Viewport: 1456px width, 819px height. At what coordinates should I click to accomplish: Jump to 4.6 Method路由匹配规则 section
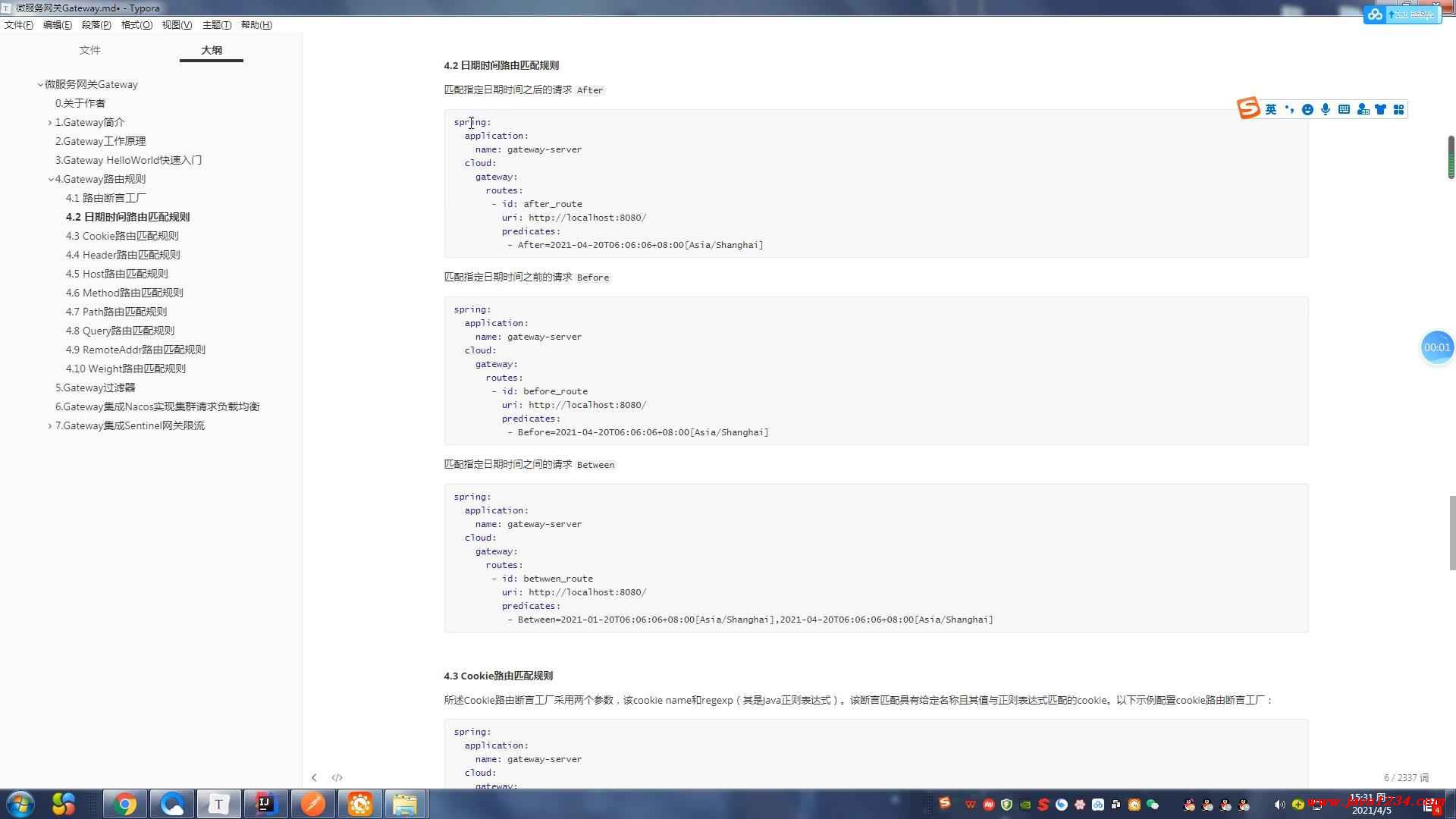point(124,293)
